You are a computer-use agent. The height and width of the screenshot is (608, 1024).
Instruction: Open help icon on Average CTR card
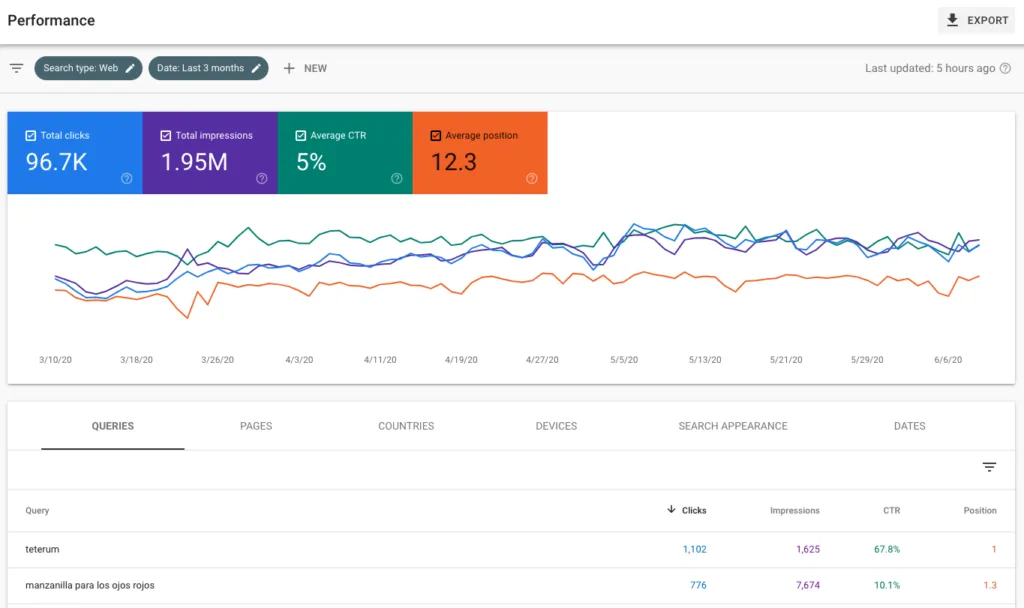(396, 178)
